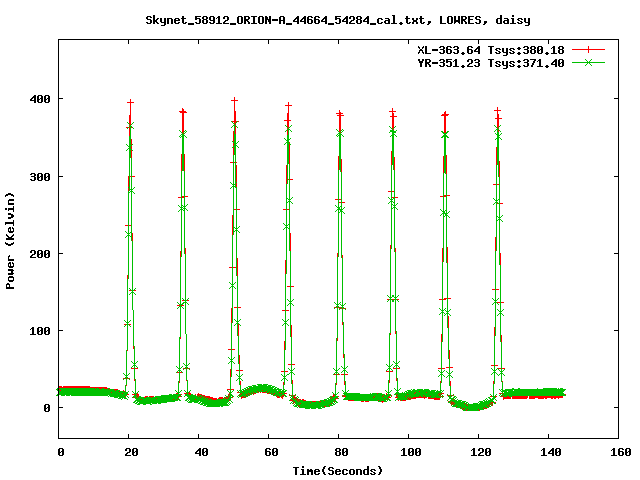Select the XL-363.64 Tsys:380.18 legend entry

(491, 50)
